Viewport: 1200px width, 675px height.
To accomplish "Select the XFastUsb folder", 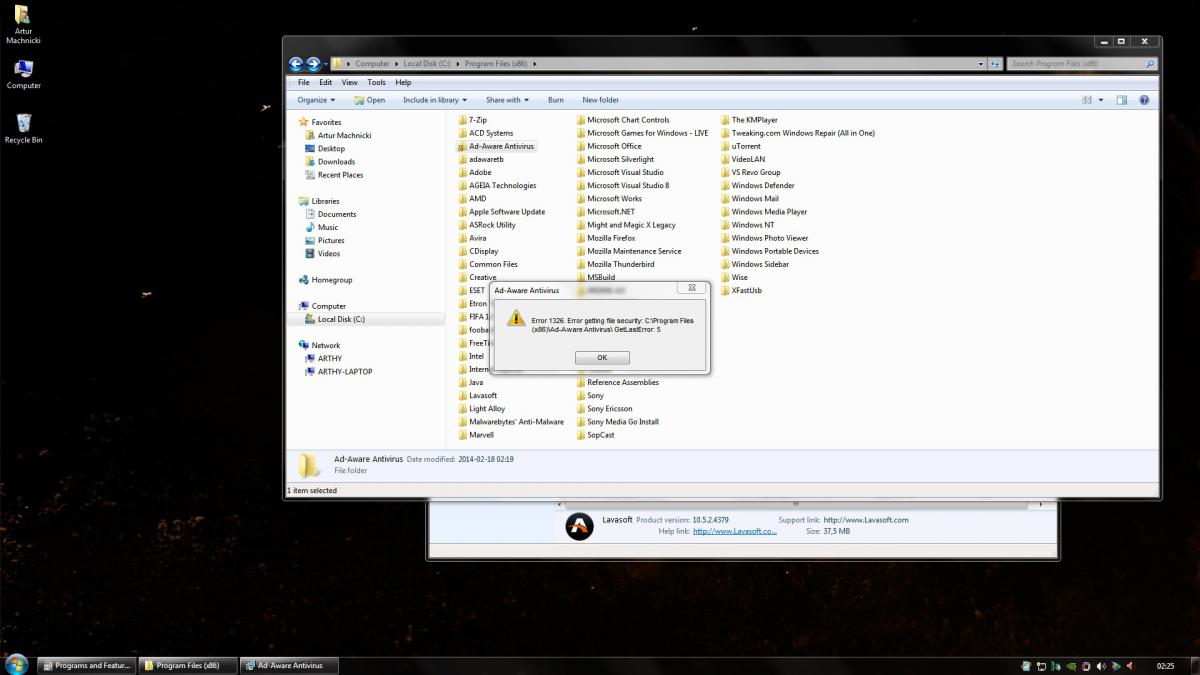I will (x=740, y=290).
